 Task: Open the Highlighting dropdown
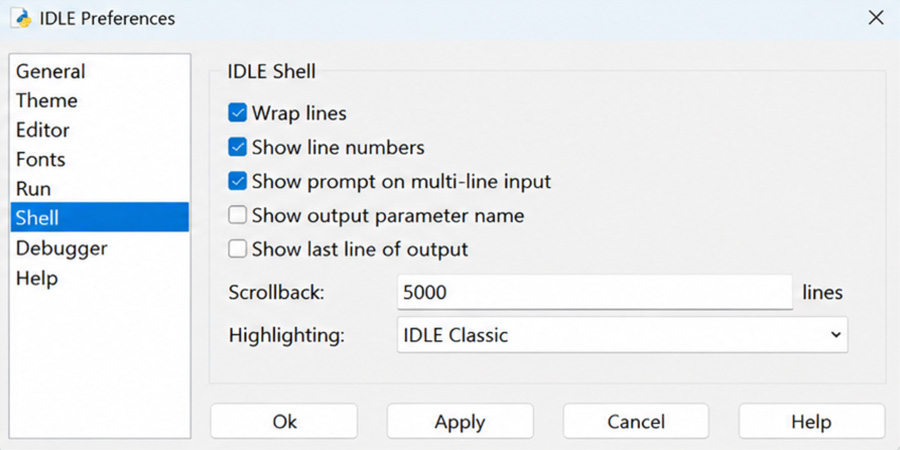(x=622, y=335)
